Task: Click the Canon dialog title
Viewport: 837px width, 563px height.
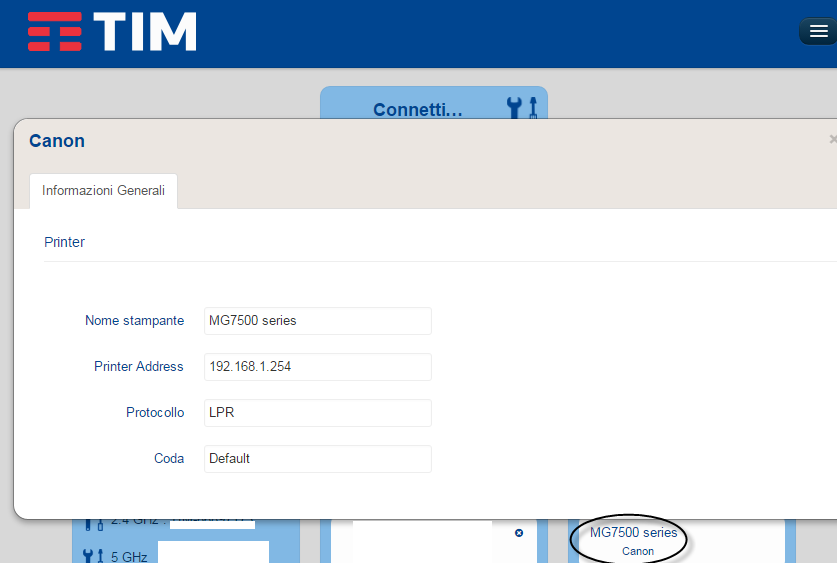Action: pos(57,141)
